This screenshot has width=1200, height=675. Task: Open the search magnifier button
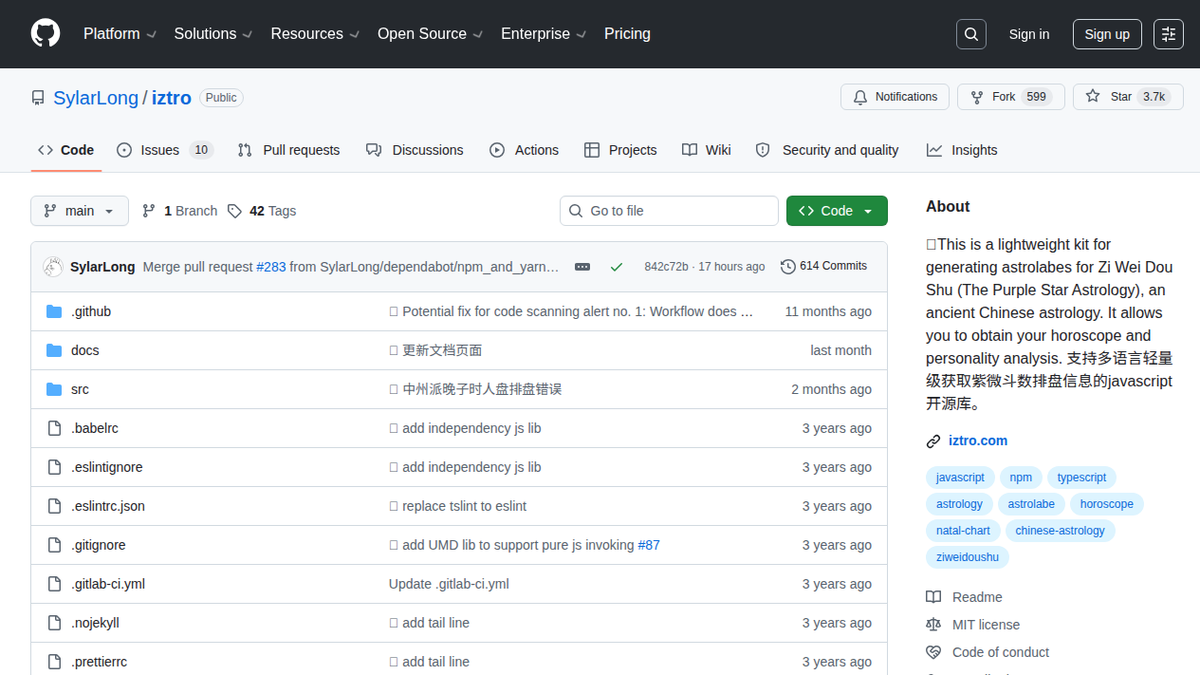[971, 34]
